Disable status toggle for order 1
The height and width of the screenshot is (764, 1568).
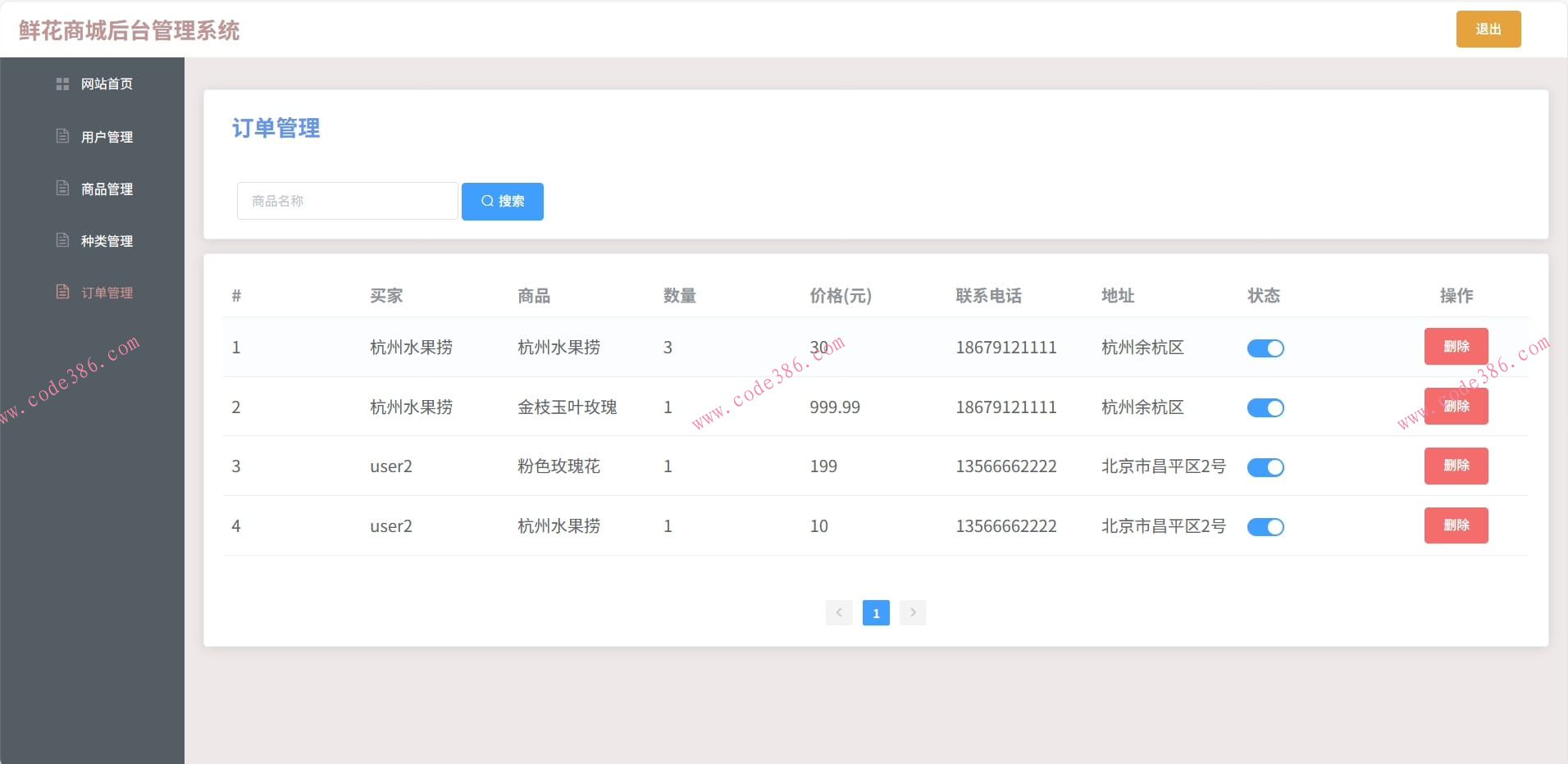tap(1265, 348)
